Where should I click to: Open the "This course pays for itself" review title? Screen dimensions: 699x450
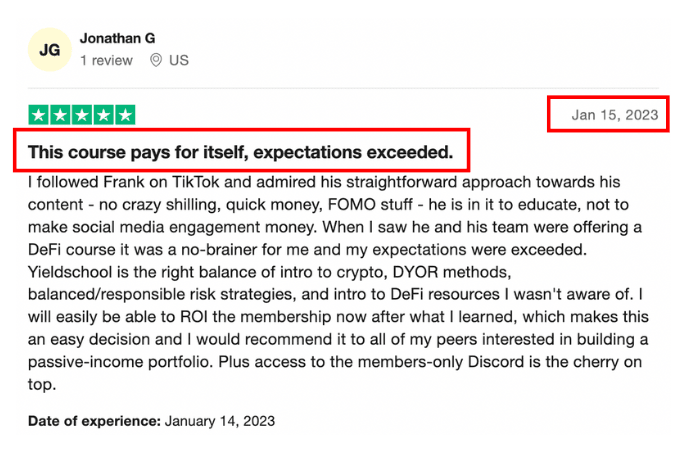(240, 153)
